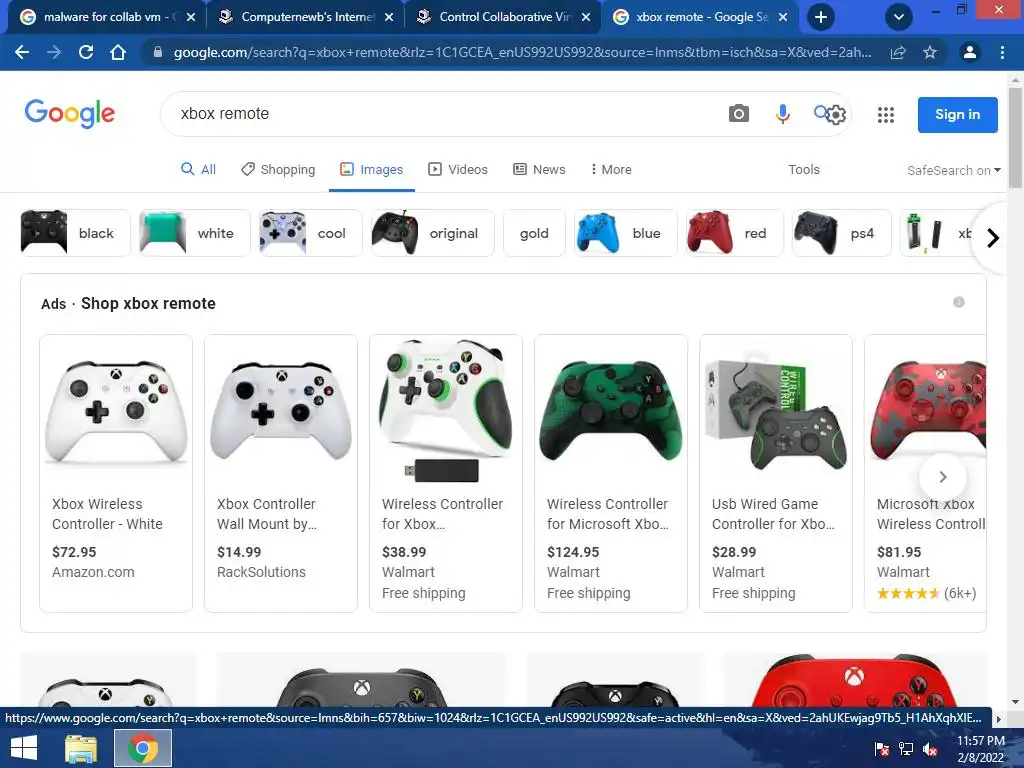Open $38.99 Wireless Controller for Xbox ad
This screenshot has width=1024, height=768.
pos(446,473)
